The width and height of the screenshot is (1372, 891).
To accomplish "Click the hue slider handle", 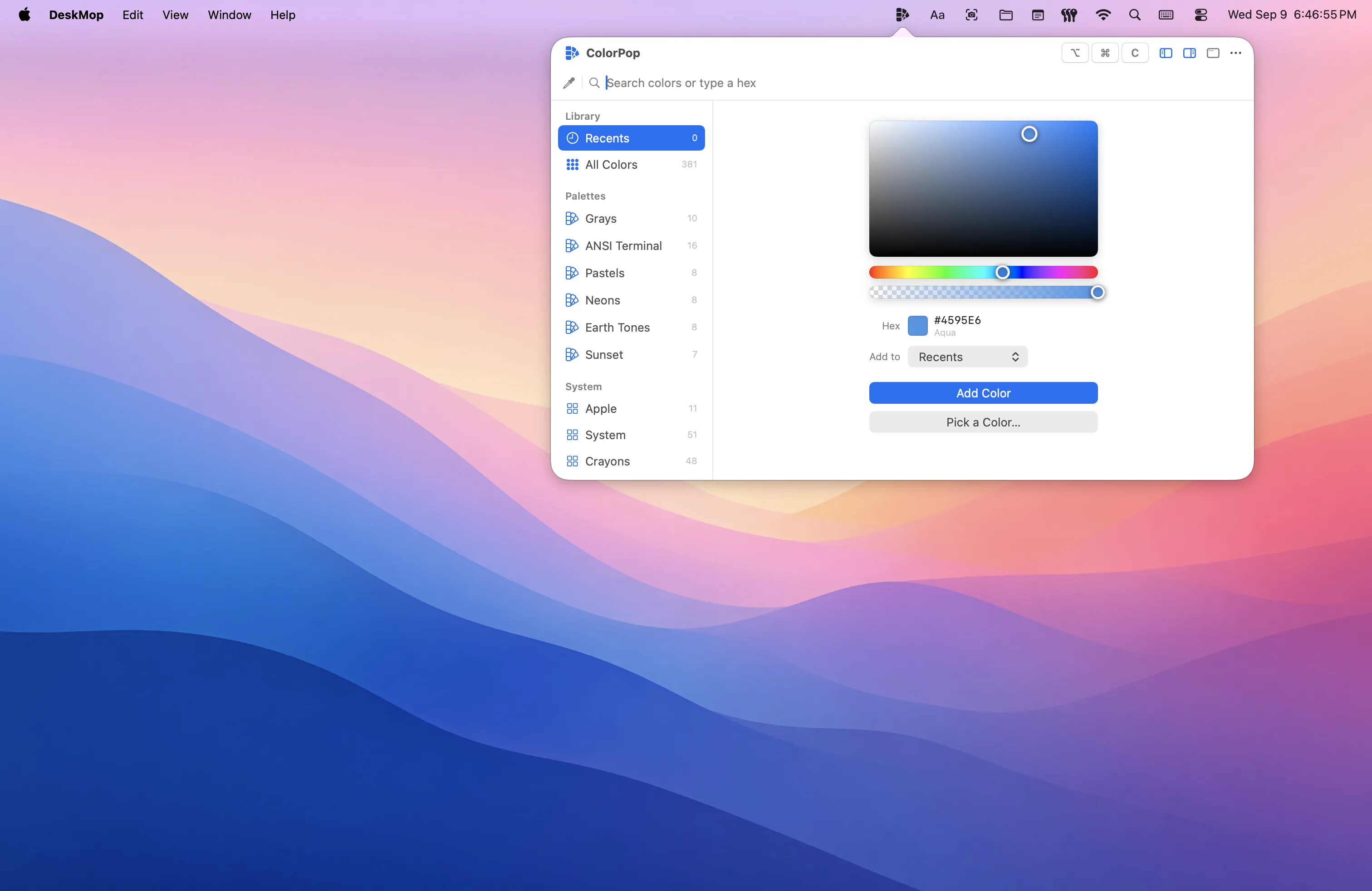I will click(1003, 272).
